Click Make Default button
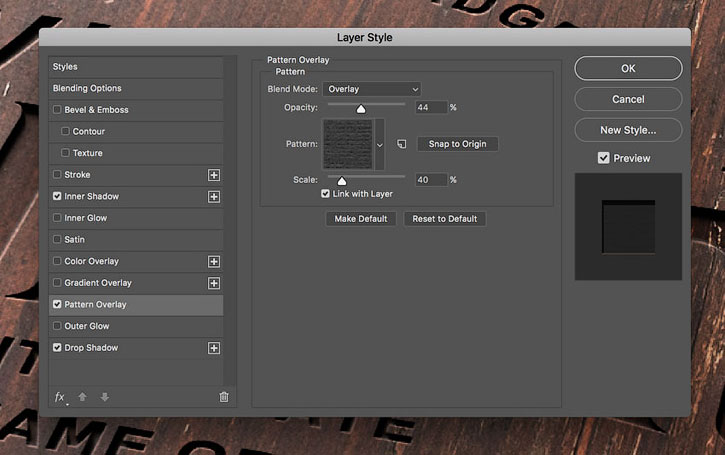This screenshot has width=725, height=455. point(361,219)
